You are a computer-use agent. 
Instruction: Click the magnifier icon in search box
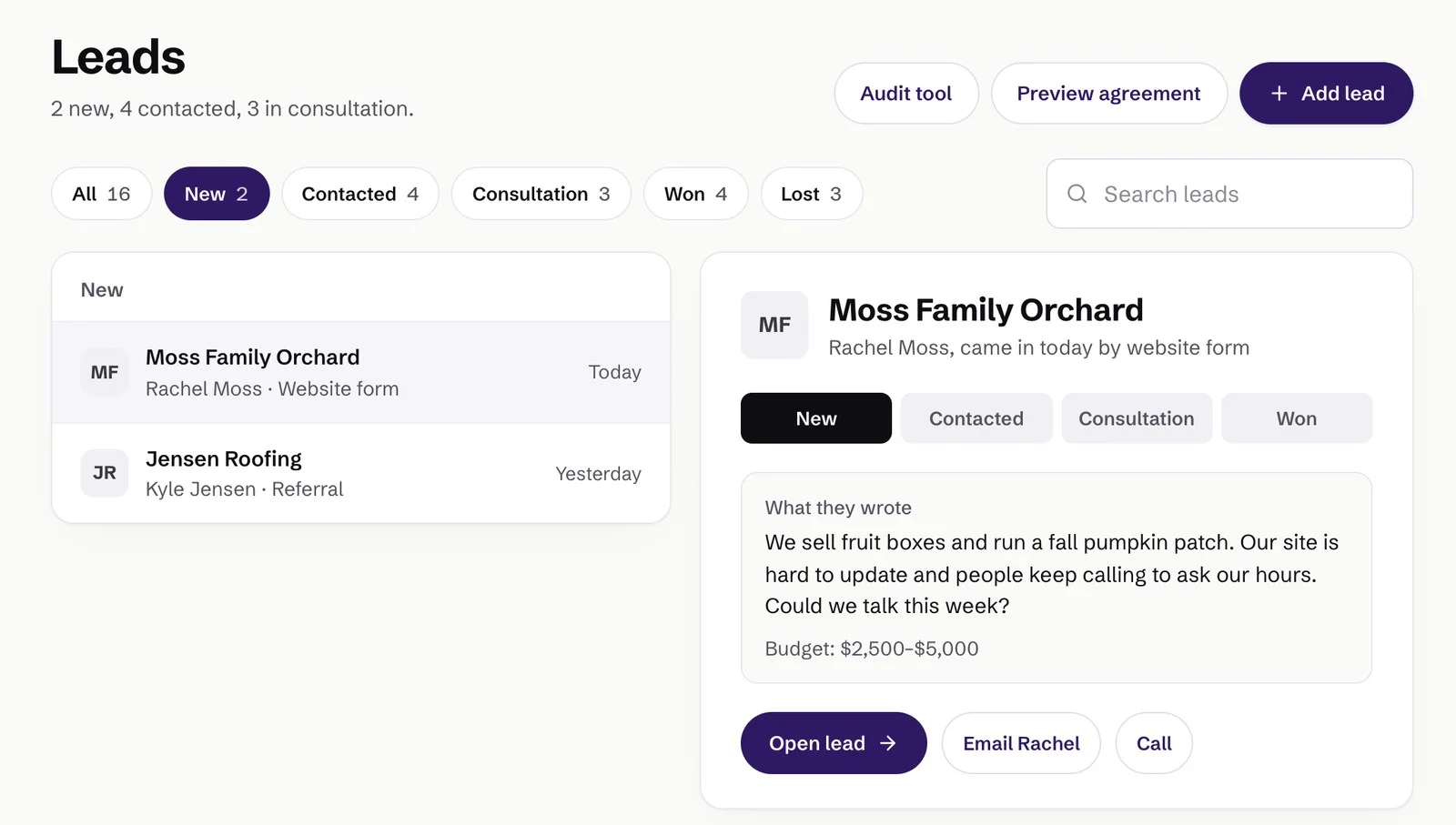point(1077,194)
